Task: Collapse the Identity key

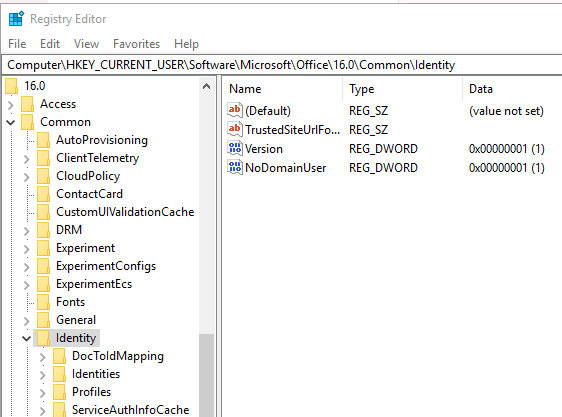Action: pos(27,338)
